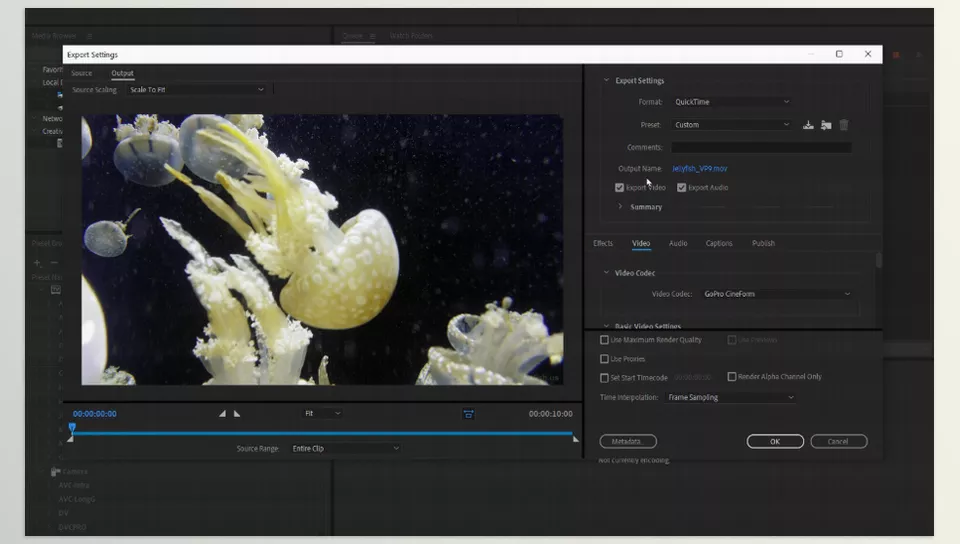Click the current timecode 00:00:00:00
Image resolution: width=960 pixels, height=544 pixels.
click(x=94, y=414)
